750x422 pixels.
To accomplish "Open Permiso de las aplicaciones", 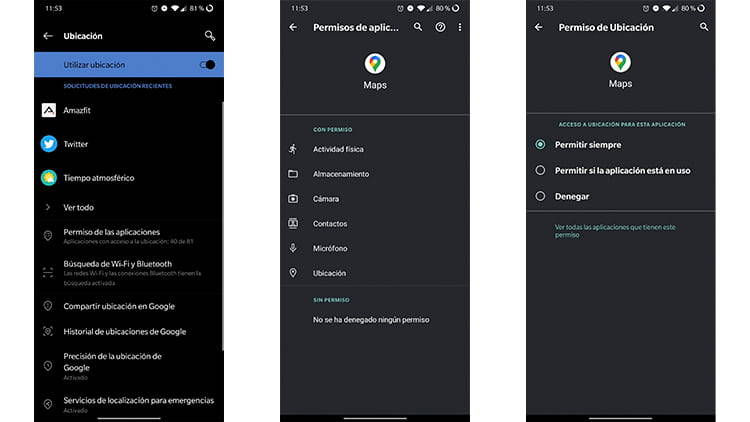I will [110, 236].
